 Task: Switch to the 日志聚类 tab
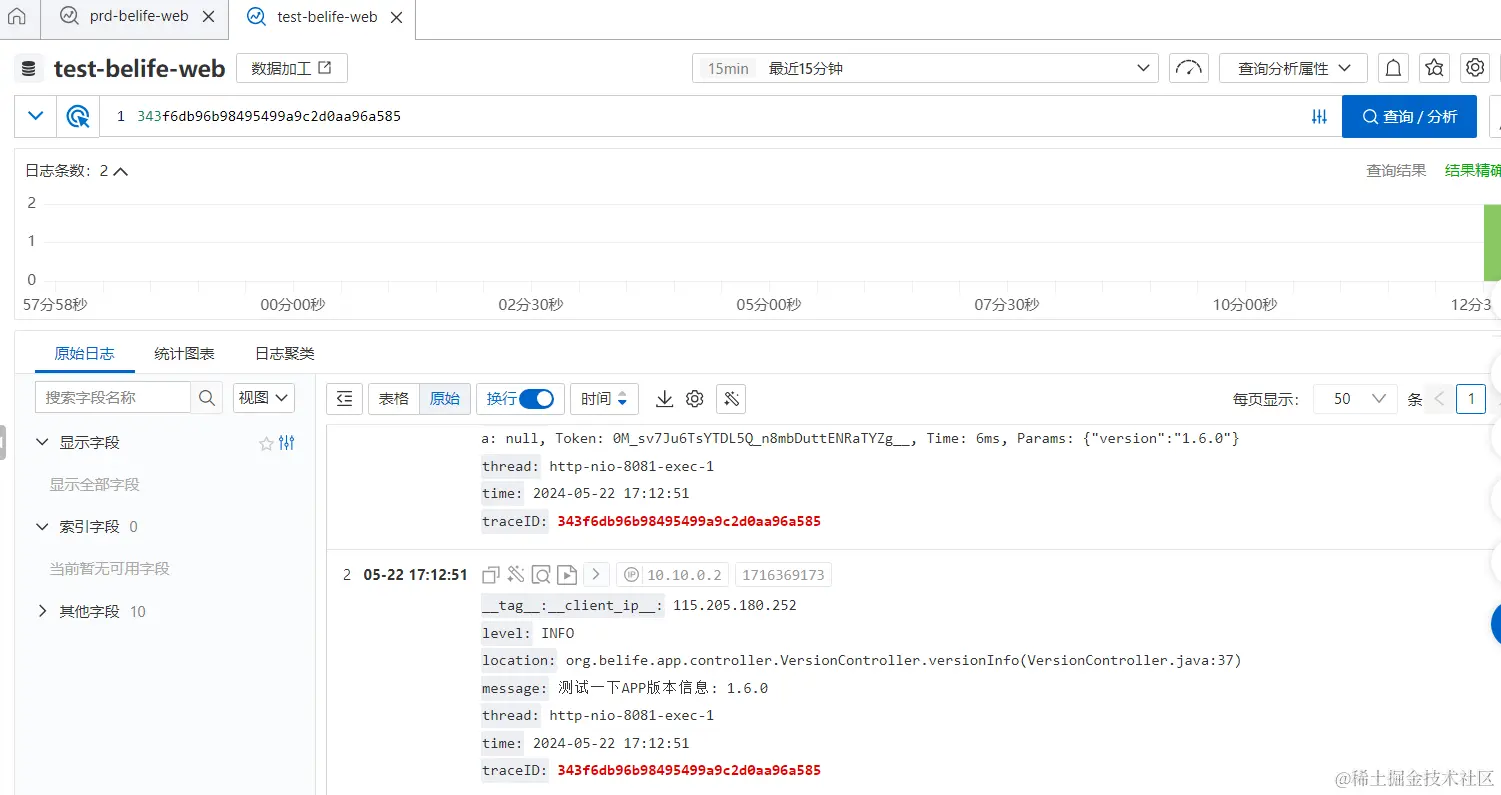pos(284,353)
